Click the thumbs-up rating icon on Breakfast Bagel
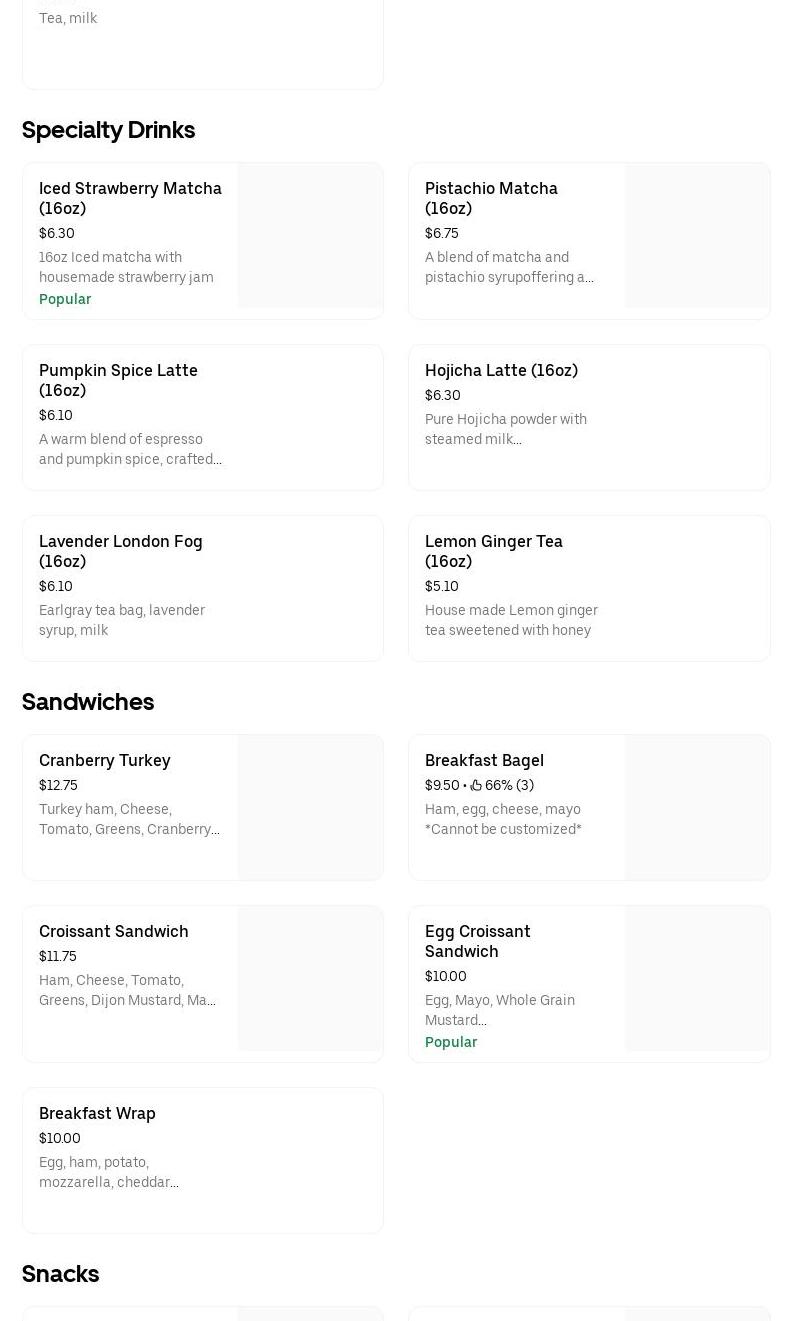The height and width of the screenshot is (1321, 804). 476,786
